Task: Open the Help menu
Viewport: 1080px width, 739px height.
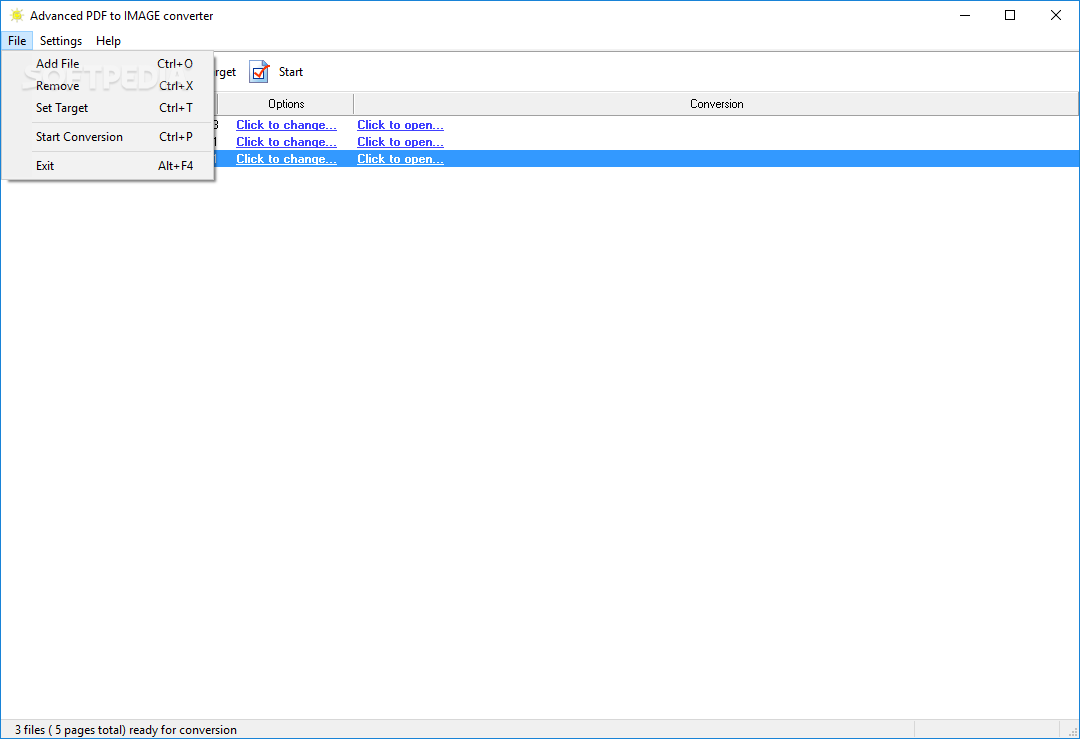Action: pyautogui.click(x=108, y=41)
